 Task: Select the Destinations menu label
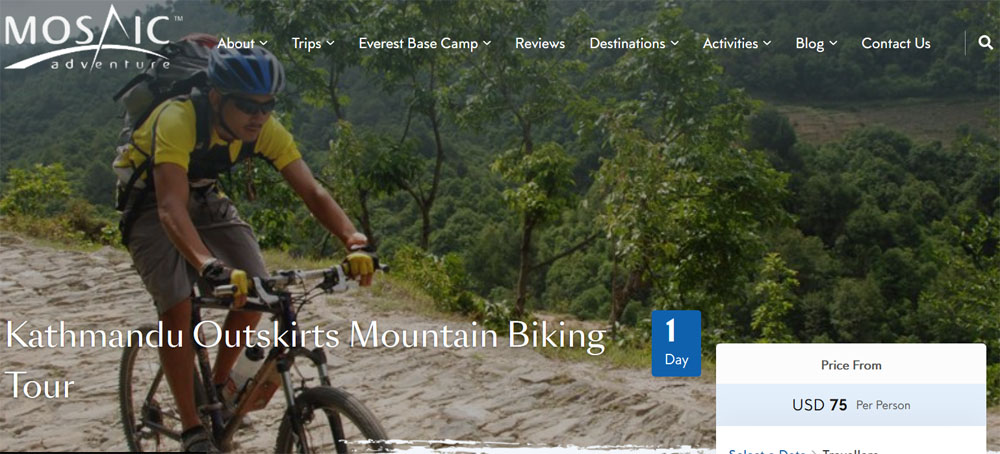point(628,43)
